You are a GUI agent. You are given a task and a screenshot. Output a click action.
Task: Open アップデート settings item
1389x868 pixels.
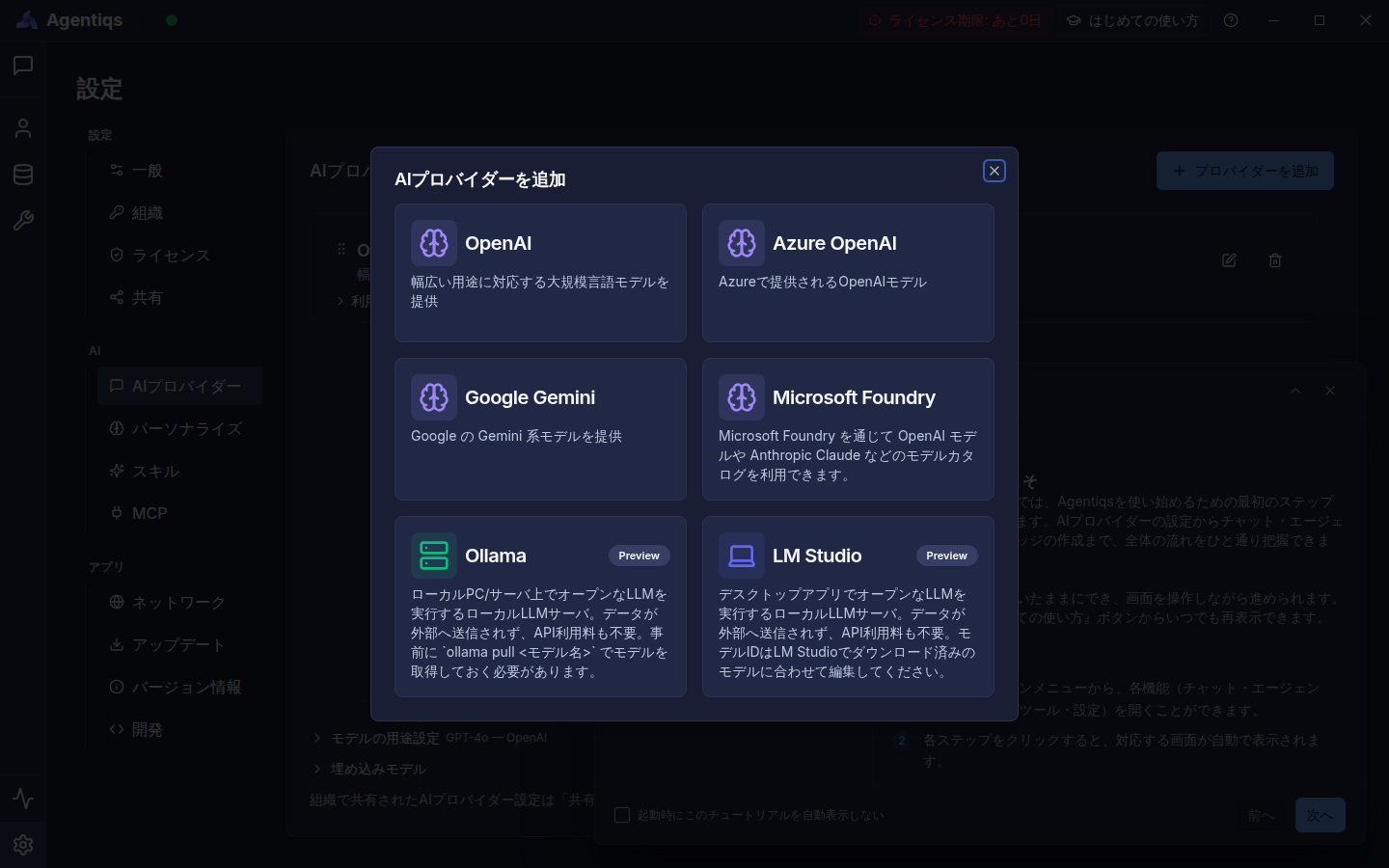point(179,644)
